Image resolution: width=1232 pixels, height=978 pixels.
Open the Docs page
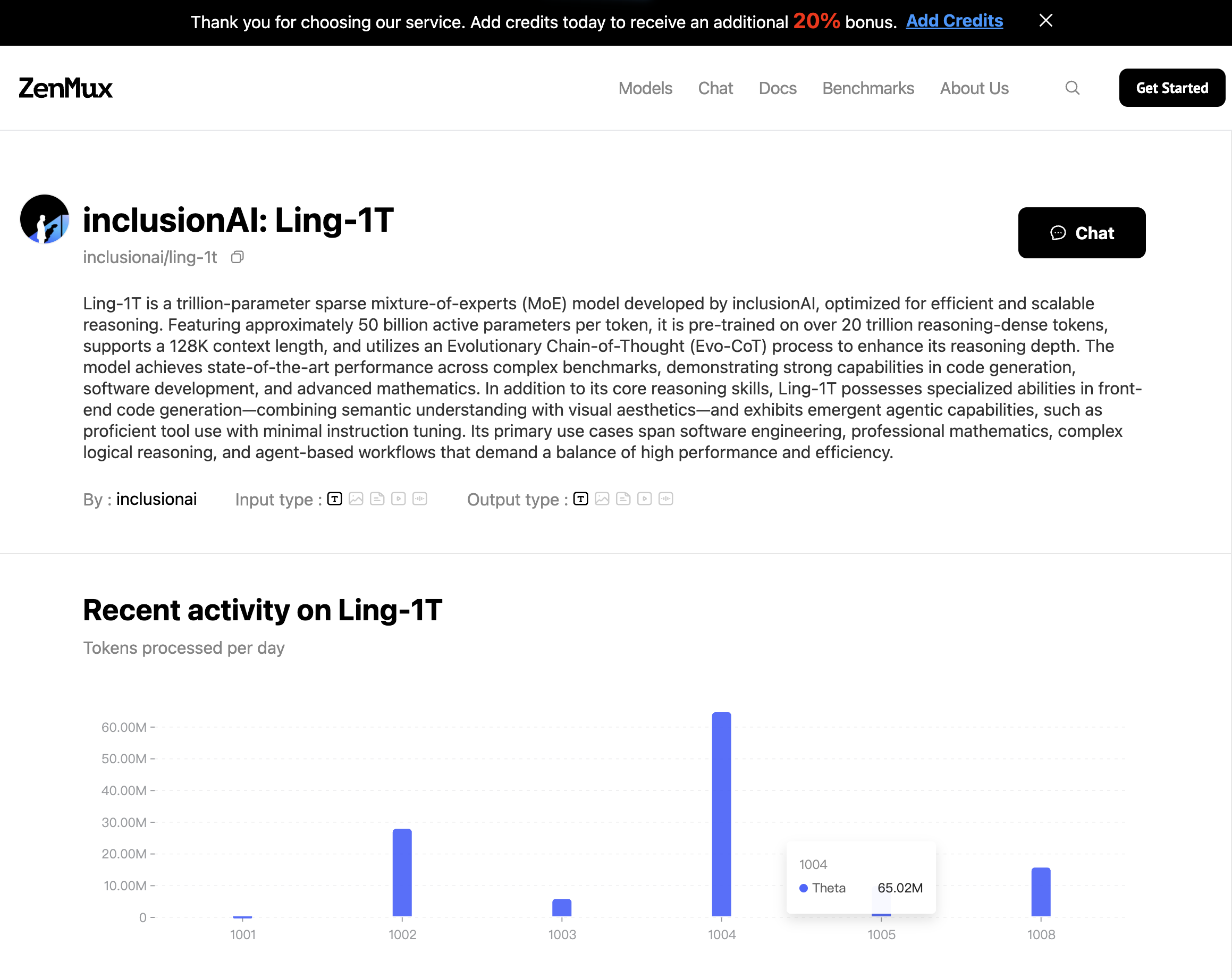click(x=777, y=88)
